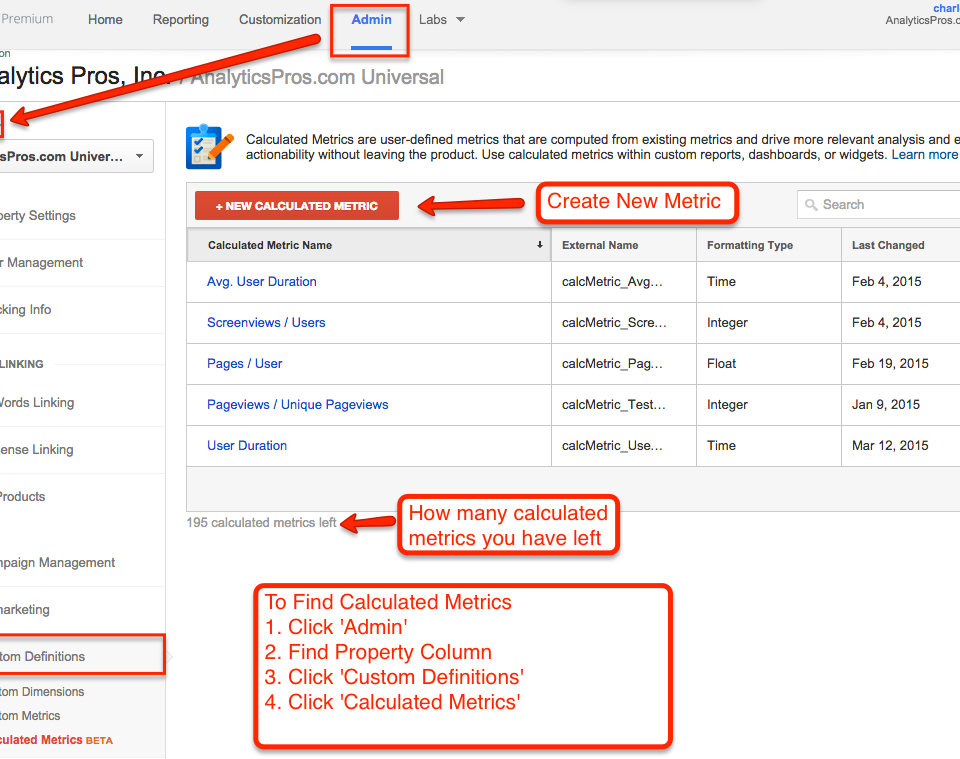Open the Products sidebar item
The height and width of the screenshot is (759, 960).
click(x=22, y=496)
